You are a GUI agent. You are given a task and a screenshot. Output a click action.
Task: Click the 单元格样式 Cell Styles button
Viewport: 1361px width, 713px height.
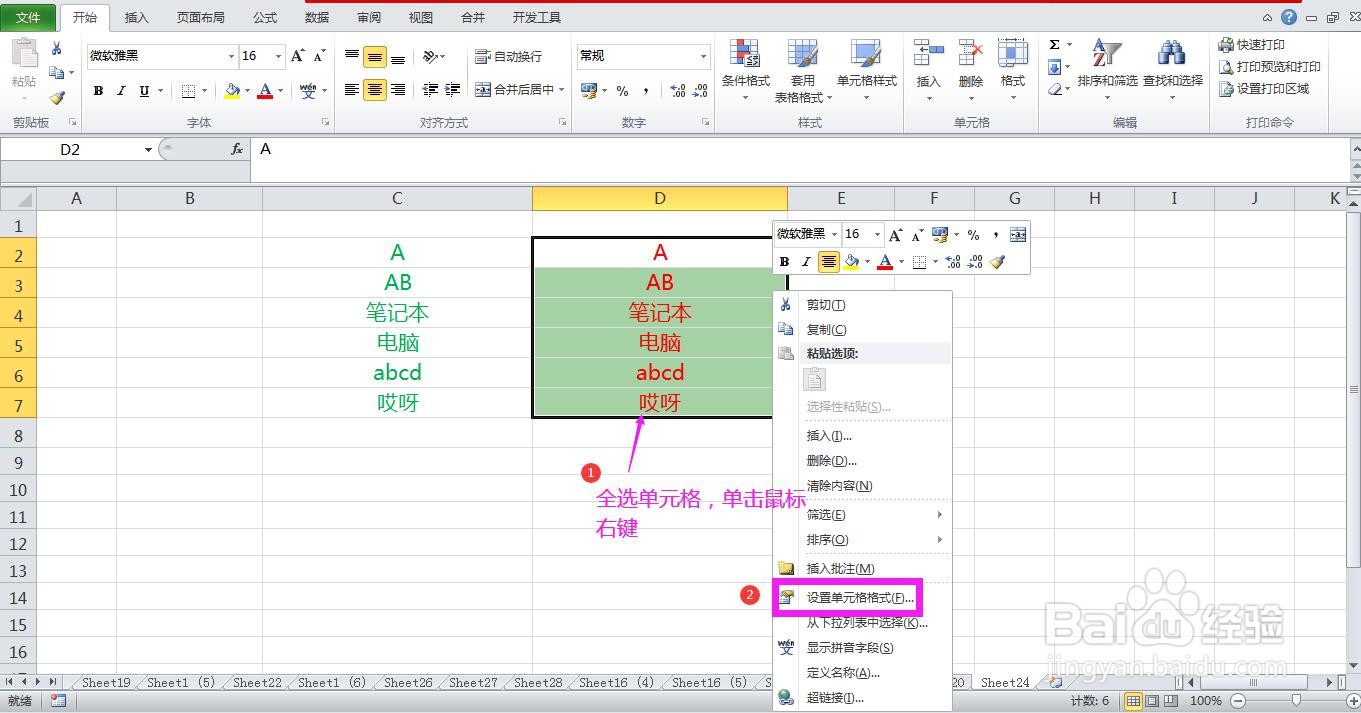coord(867,70)
